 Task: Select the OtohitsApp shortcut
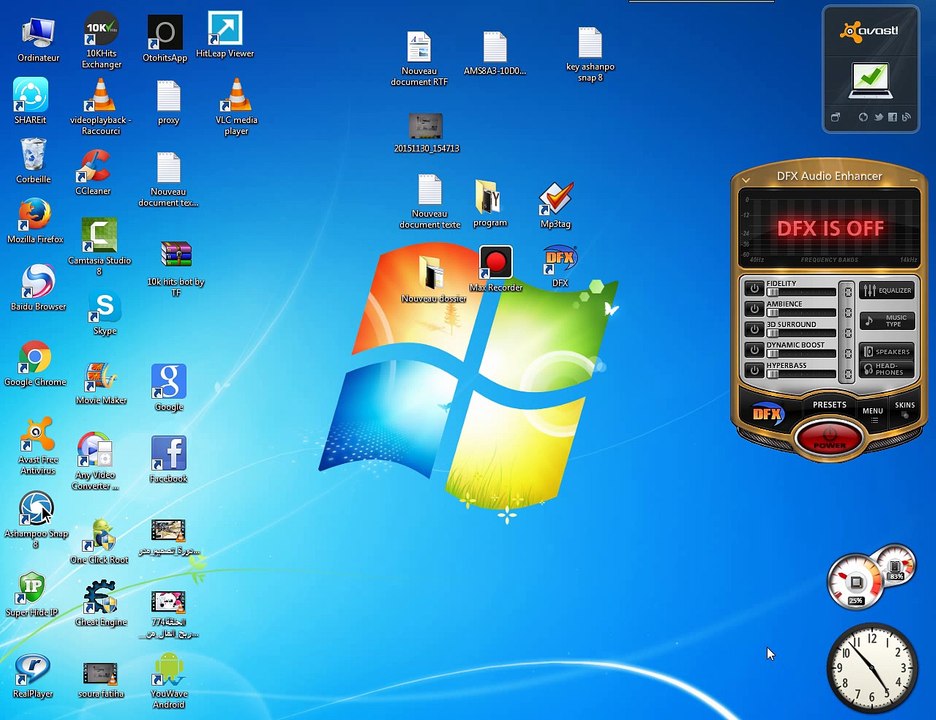pos(165,39)
